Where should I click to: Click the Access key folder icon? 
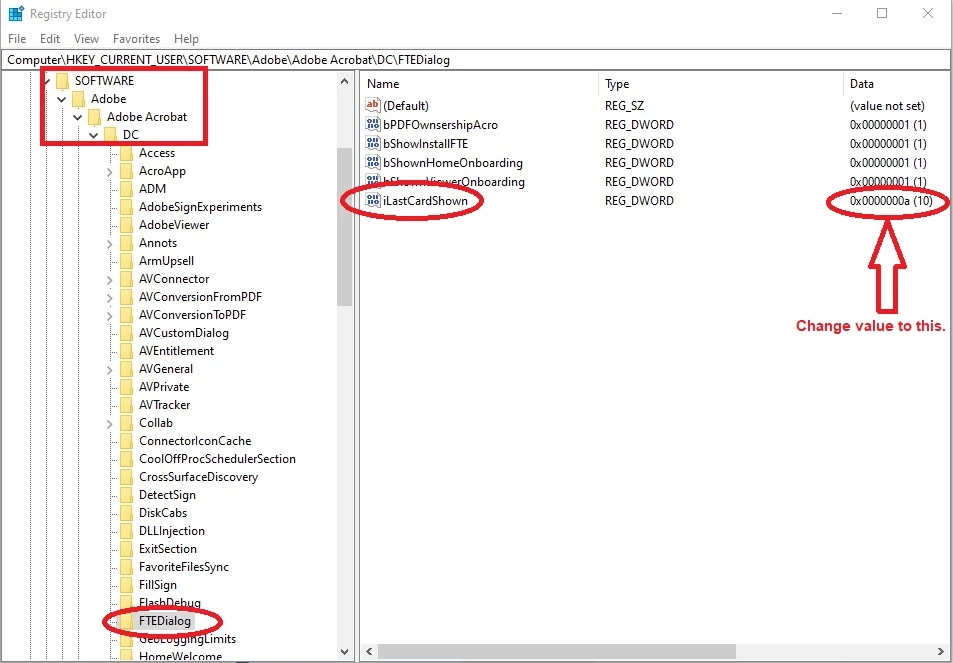pyautogui.click(x=126, y=153)
